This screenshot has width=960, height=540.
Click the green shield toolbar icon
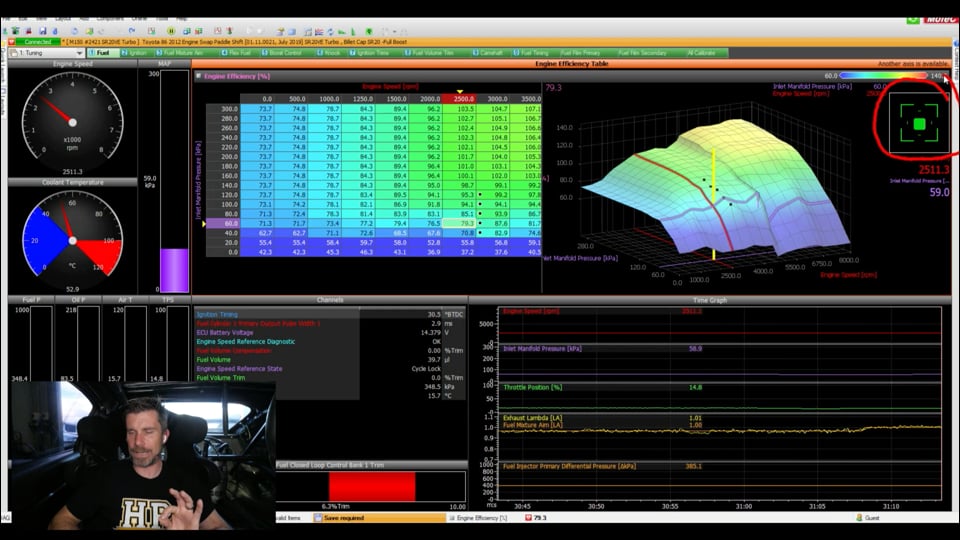369,31
